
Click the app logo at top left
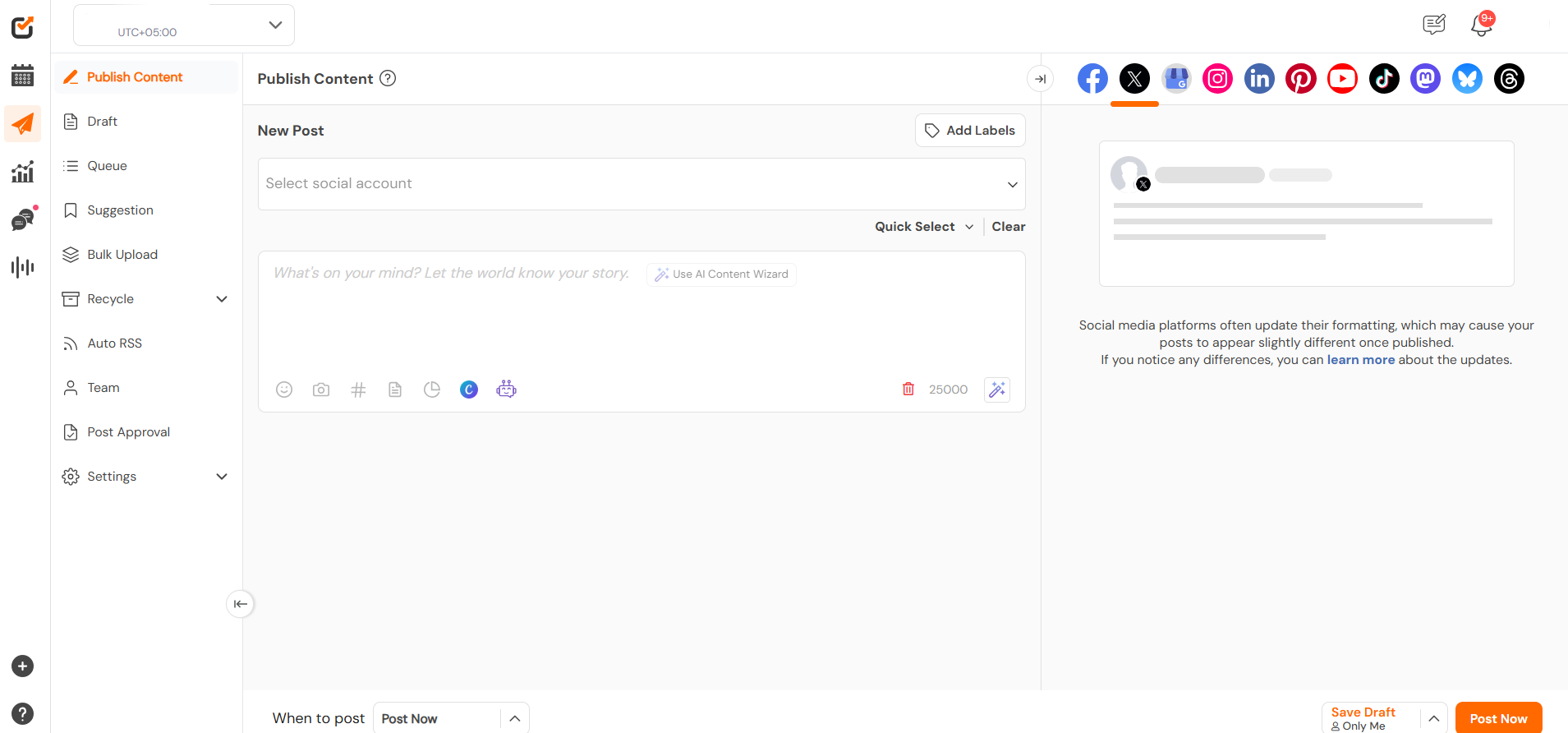click(x=23, y=27)
